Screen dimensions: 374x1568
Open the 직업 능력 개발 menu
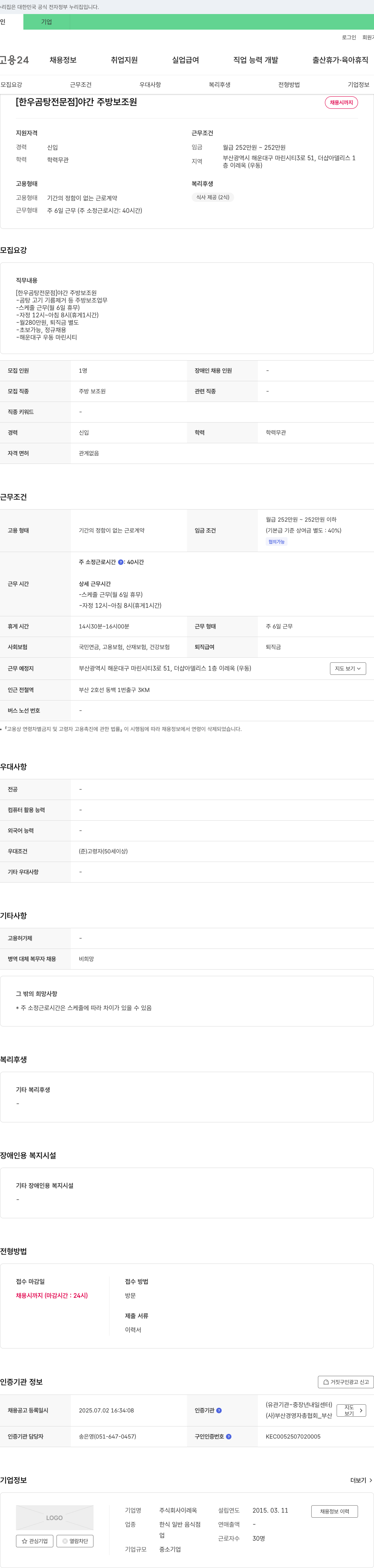pos(256,60)
